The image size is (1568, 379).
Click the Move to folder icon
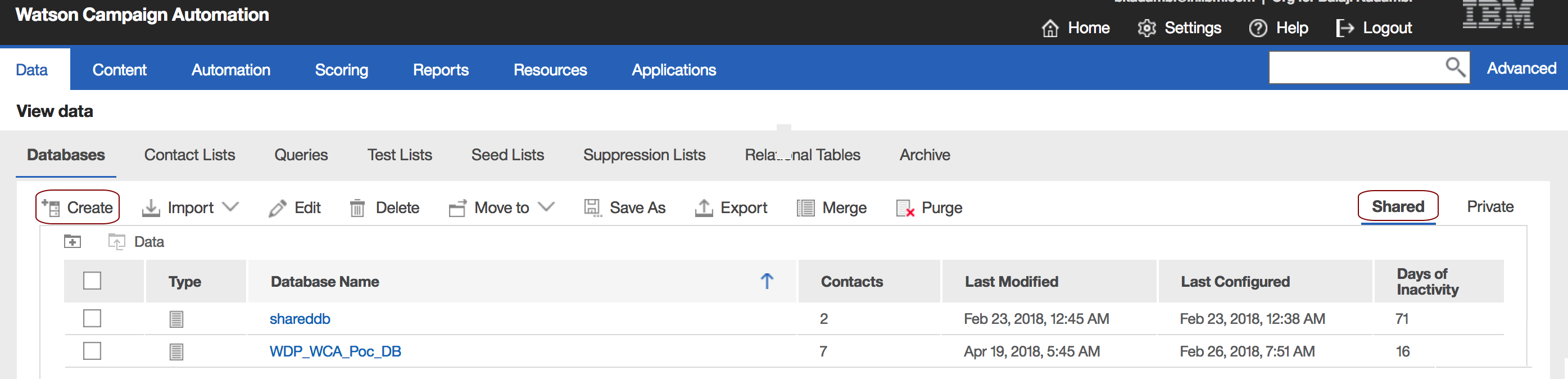click(x=457, y=208)
